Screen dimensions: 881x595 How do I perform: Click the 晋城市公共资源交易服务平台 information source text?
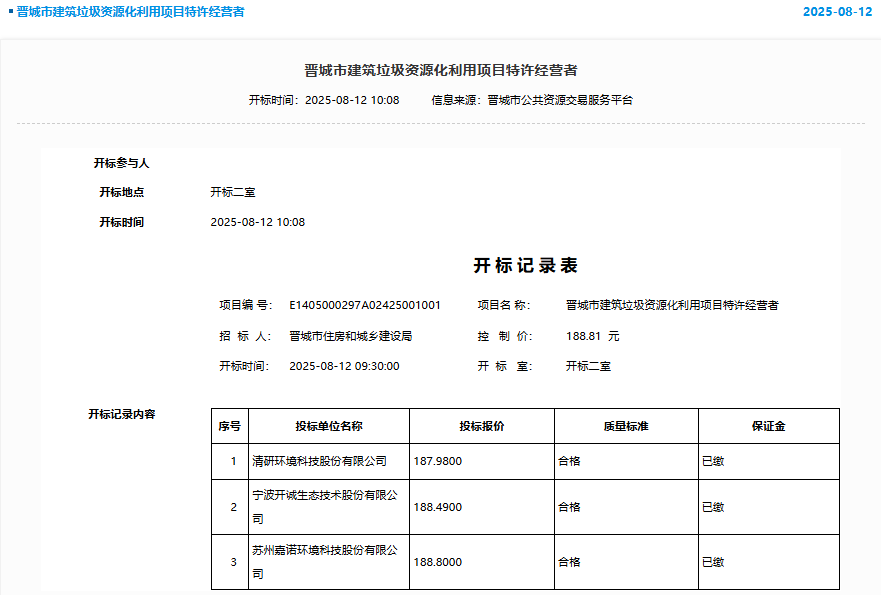coord(560,100)
